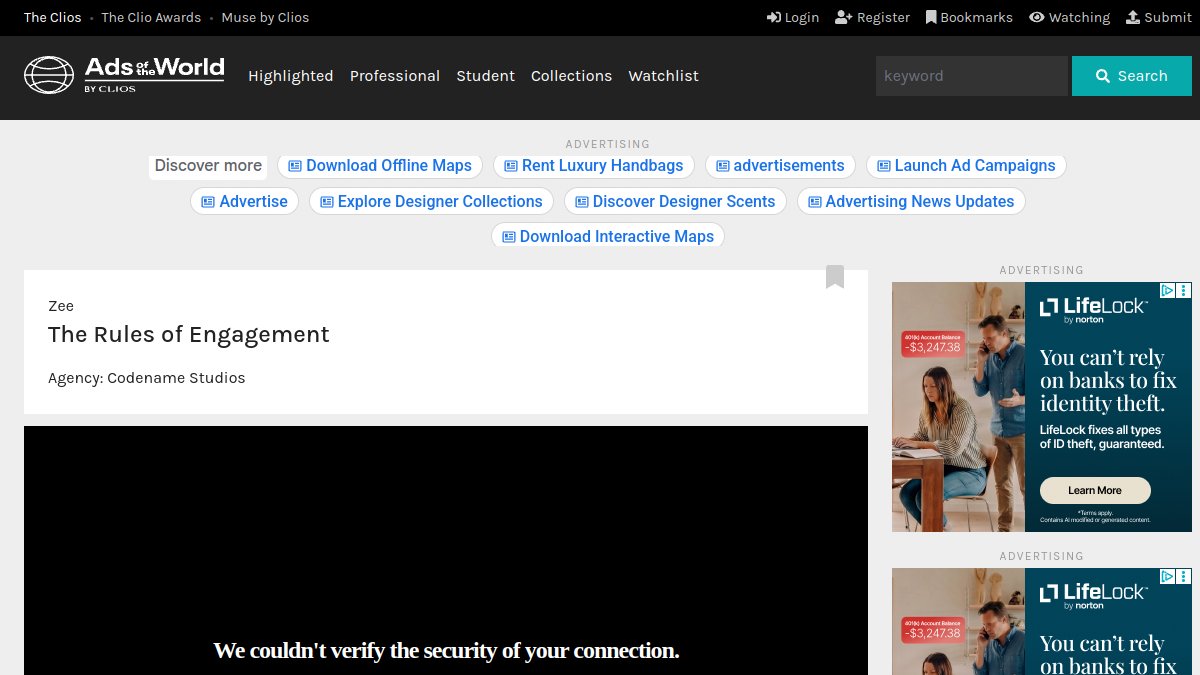Open the Download Offline Maps ad link
Viewport: 1200px width, 675px height.
click(380, 166)
